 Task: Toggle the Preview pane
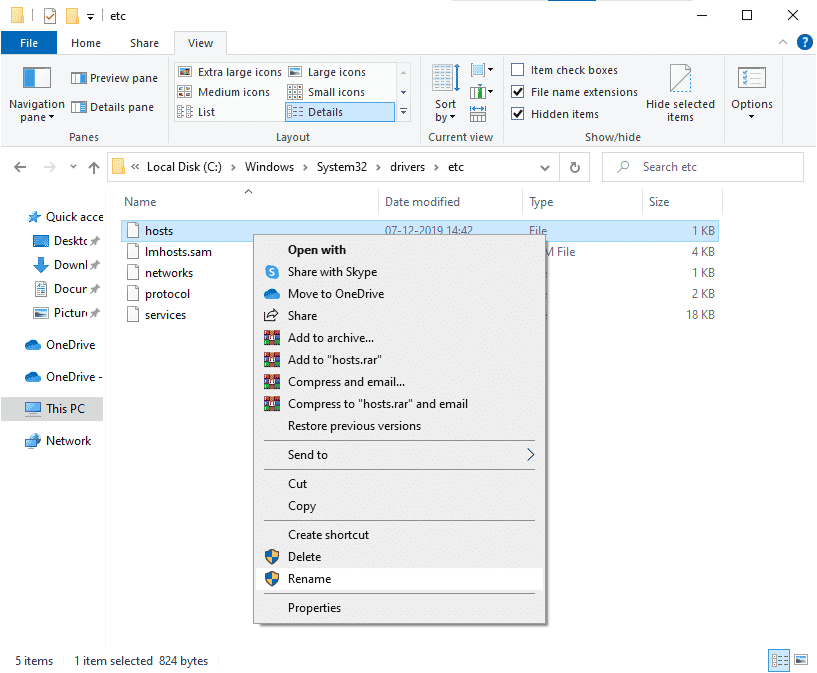pos(114,78)
